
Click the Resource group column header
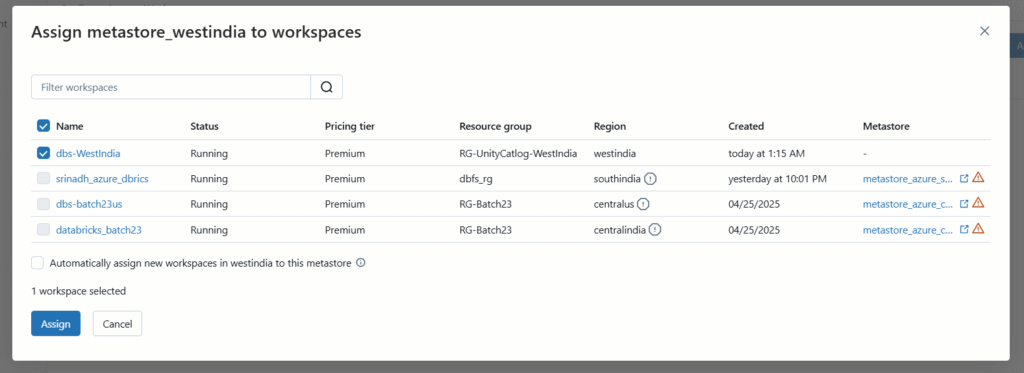point(495,127)
